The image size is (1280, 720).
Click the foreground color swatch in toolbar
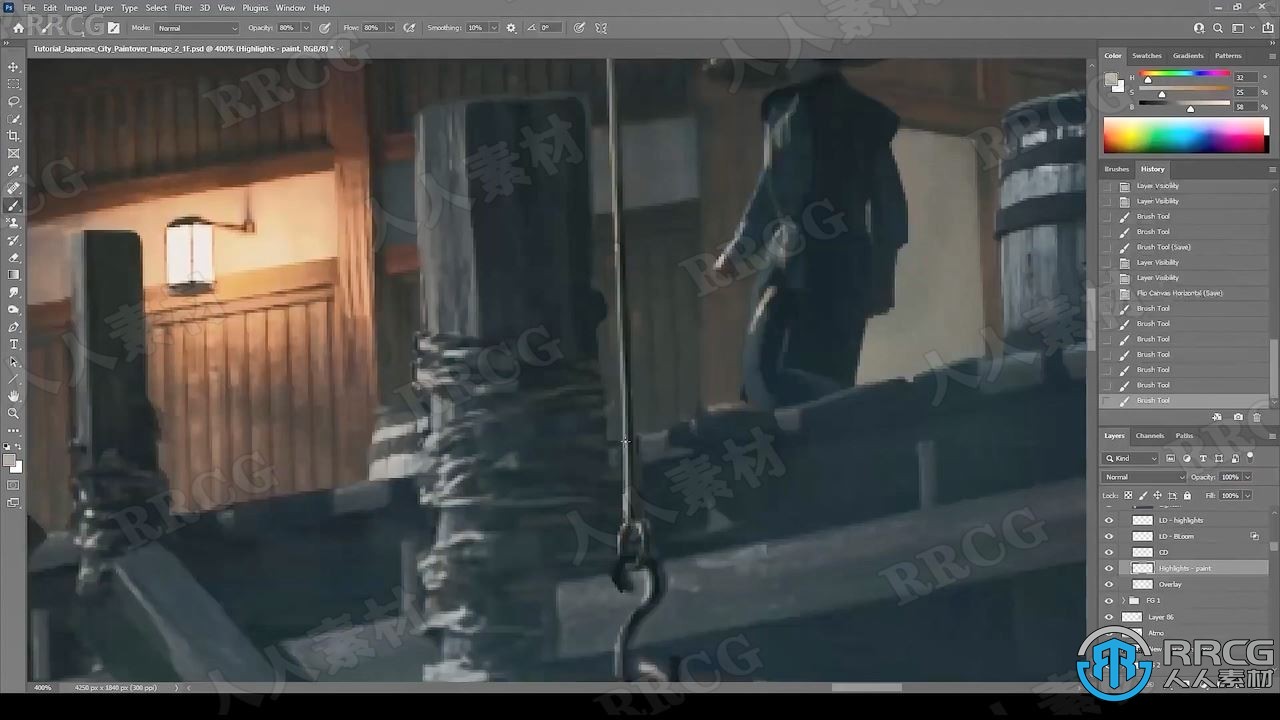tap(9, 461)
